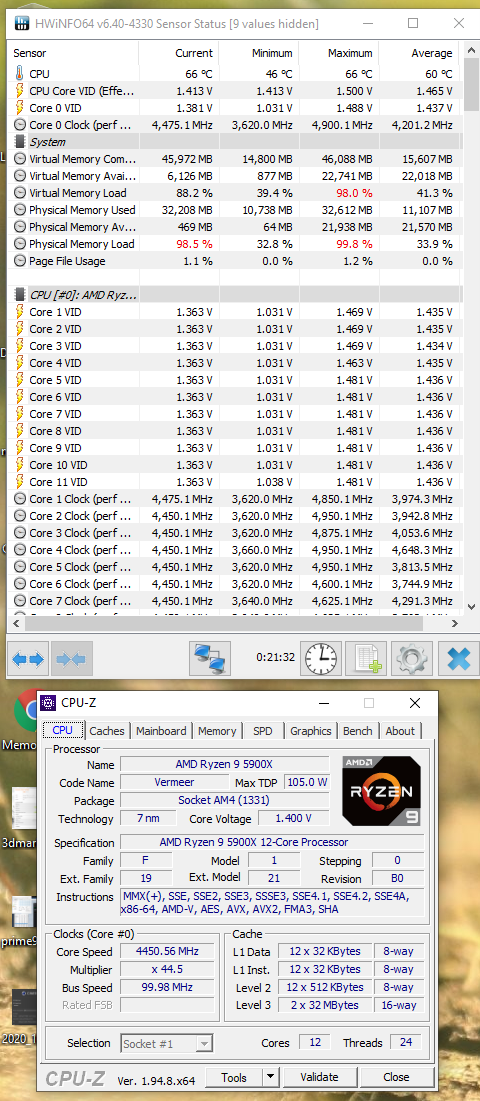Open the Socket #1 selection dropdown

tap(166, 1043)
